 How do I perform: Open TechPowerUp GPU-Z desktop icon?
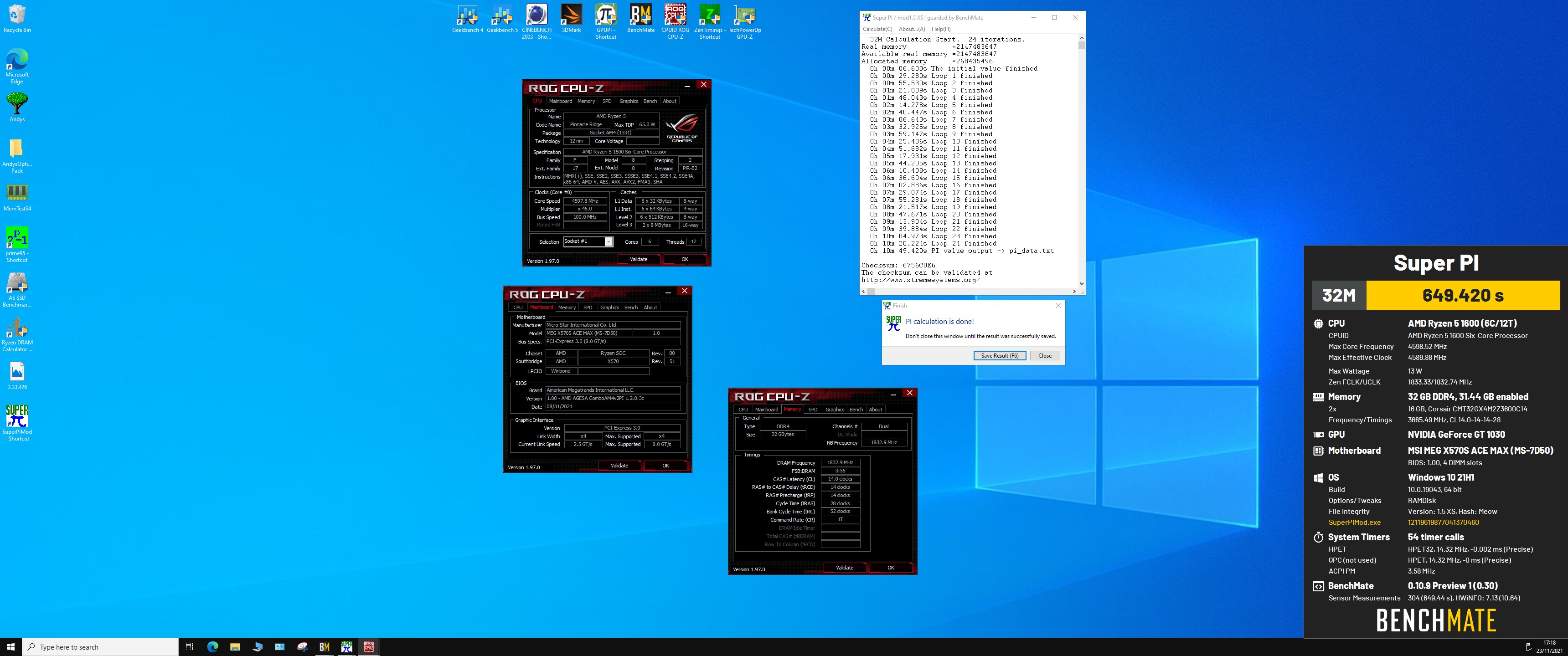pyautogui.click(x=744, y=22)
